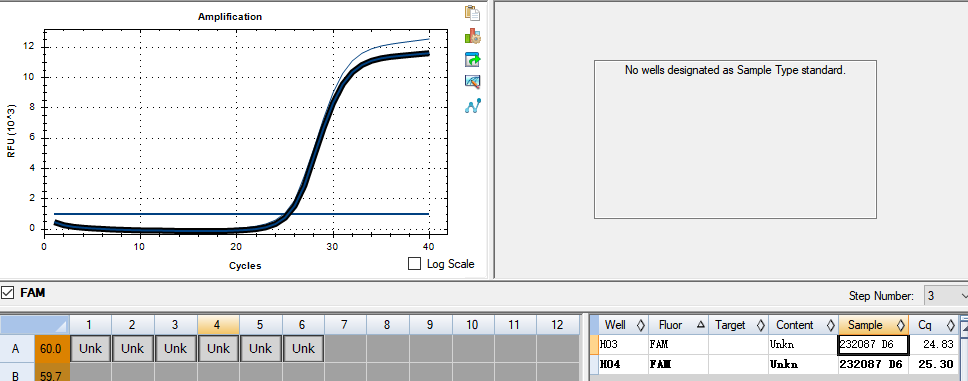Select well A4 in plate grid
The image size is (968, 381).
pyautogui.click(x=218, y=348)
